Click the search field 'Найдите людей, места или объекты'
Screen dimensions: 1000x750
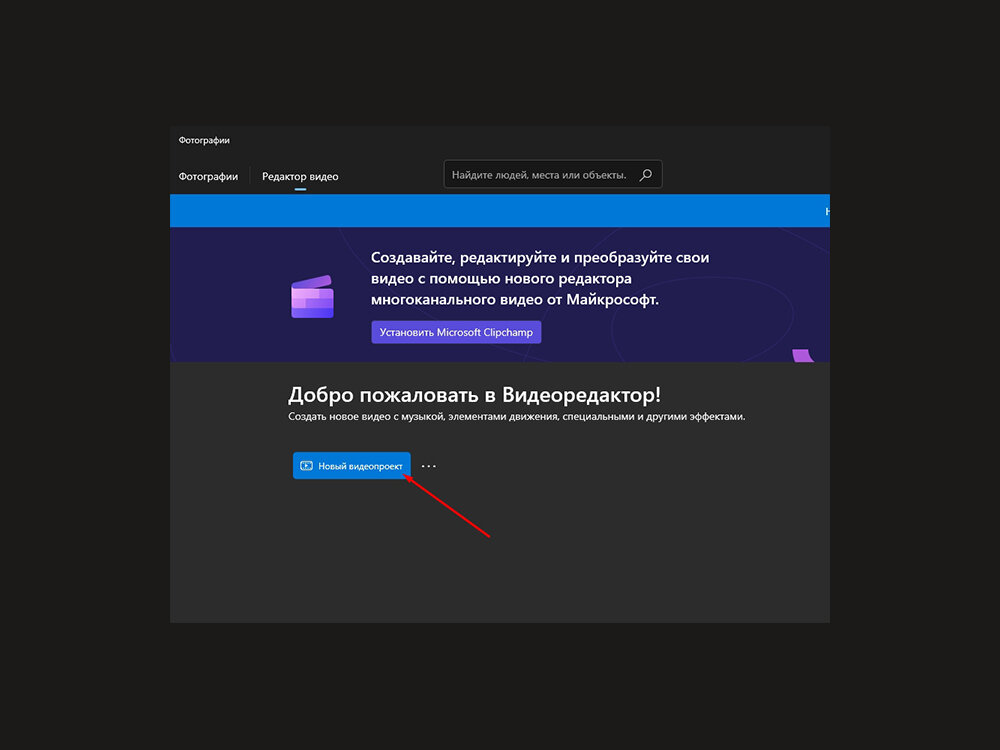552,174
